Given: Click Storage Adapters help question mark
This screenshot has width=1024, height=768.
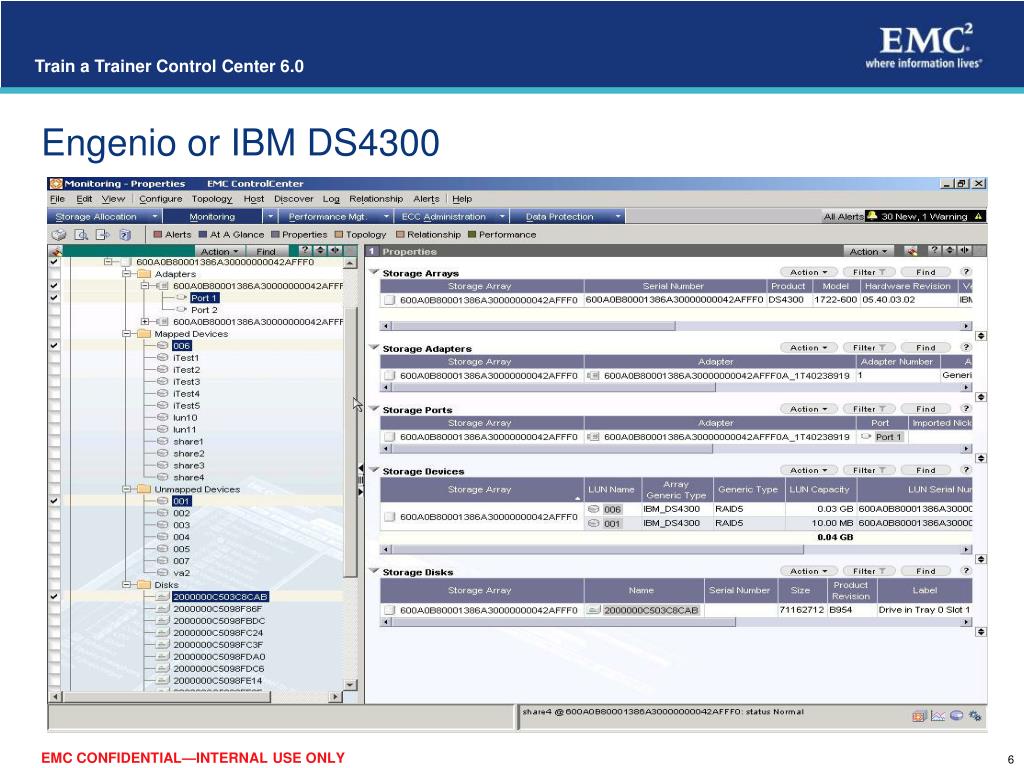Looking at the screenshot, I should point(966,347).
